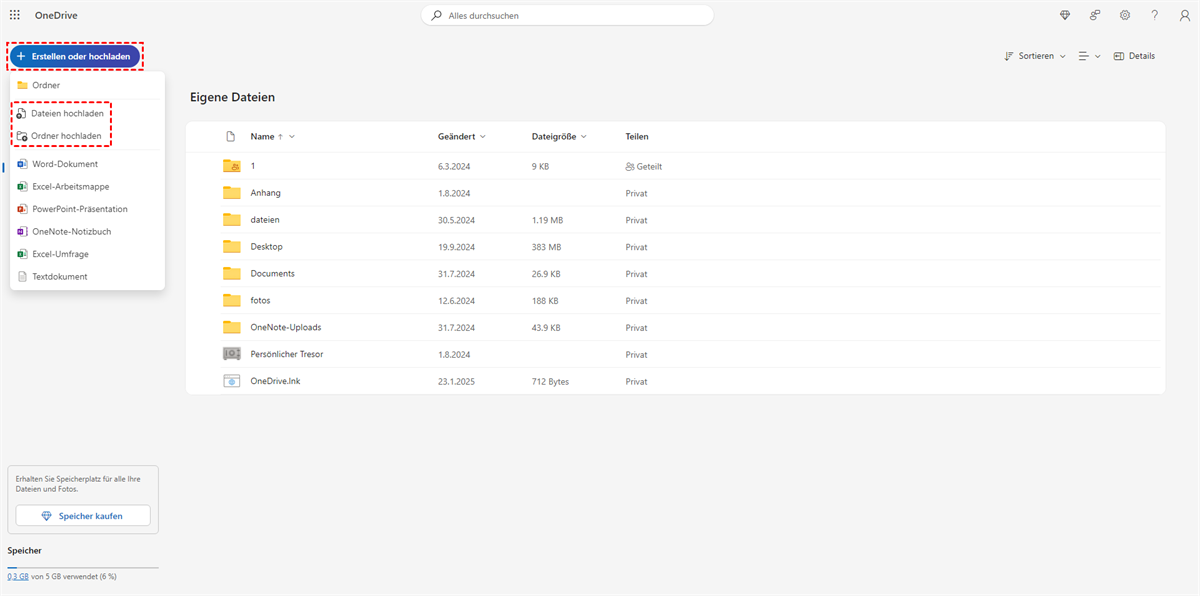Click the shared folder icon named 1
The width and height of the screenshot is (1200, 596).
click(232, 166)
